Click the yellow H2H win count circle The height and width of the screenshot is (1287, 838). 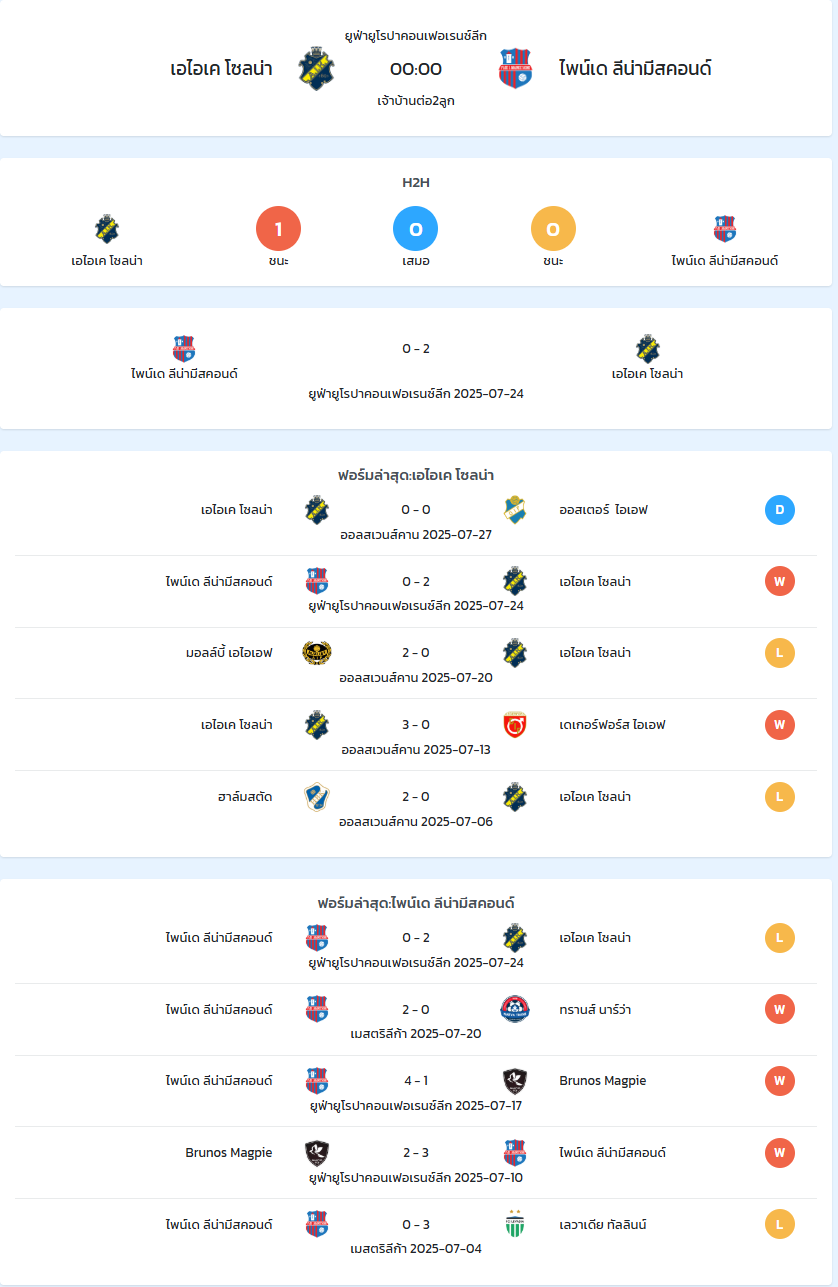[x=553, y=230]
